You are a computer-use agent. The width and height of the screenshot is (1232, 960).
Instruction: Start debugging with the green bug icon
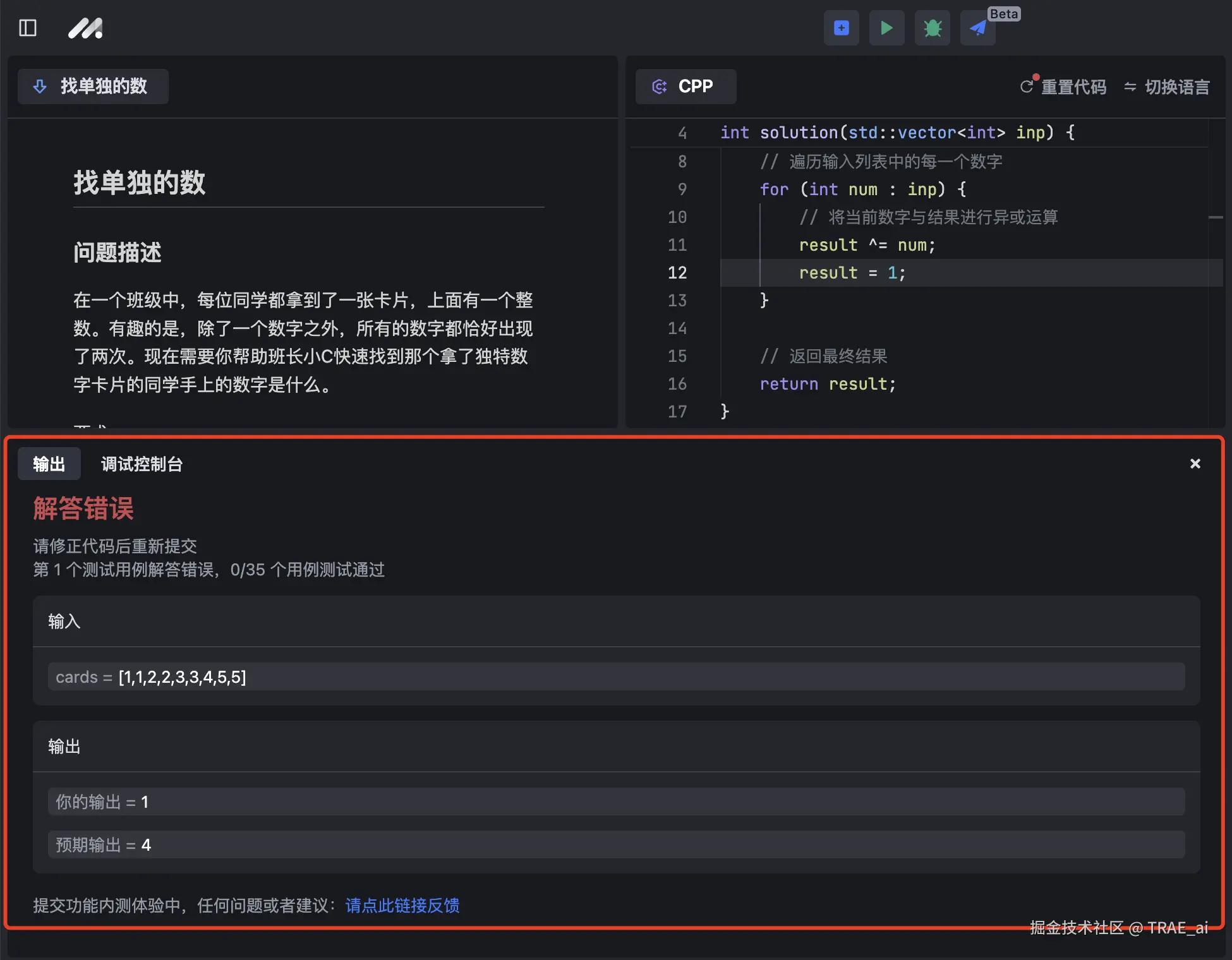tap(932, 28)
